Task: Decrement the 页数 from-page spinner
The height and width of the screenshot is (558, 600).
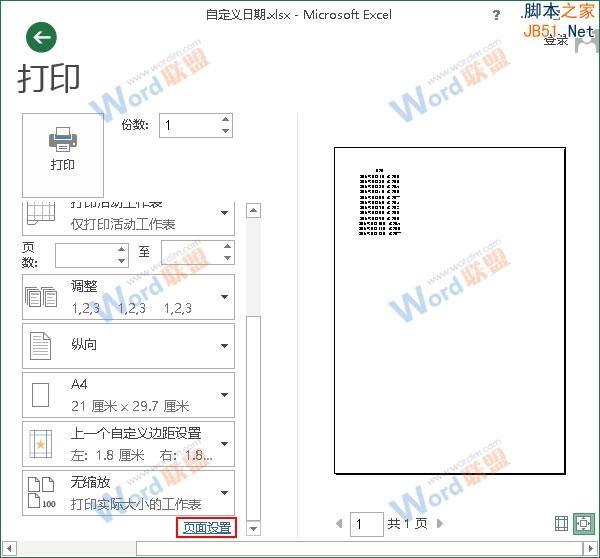Action: (x=121, y=261)
